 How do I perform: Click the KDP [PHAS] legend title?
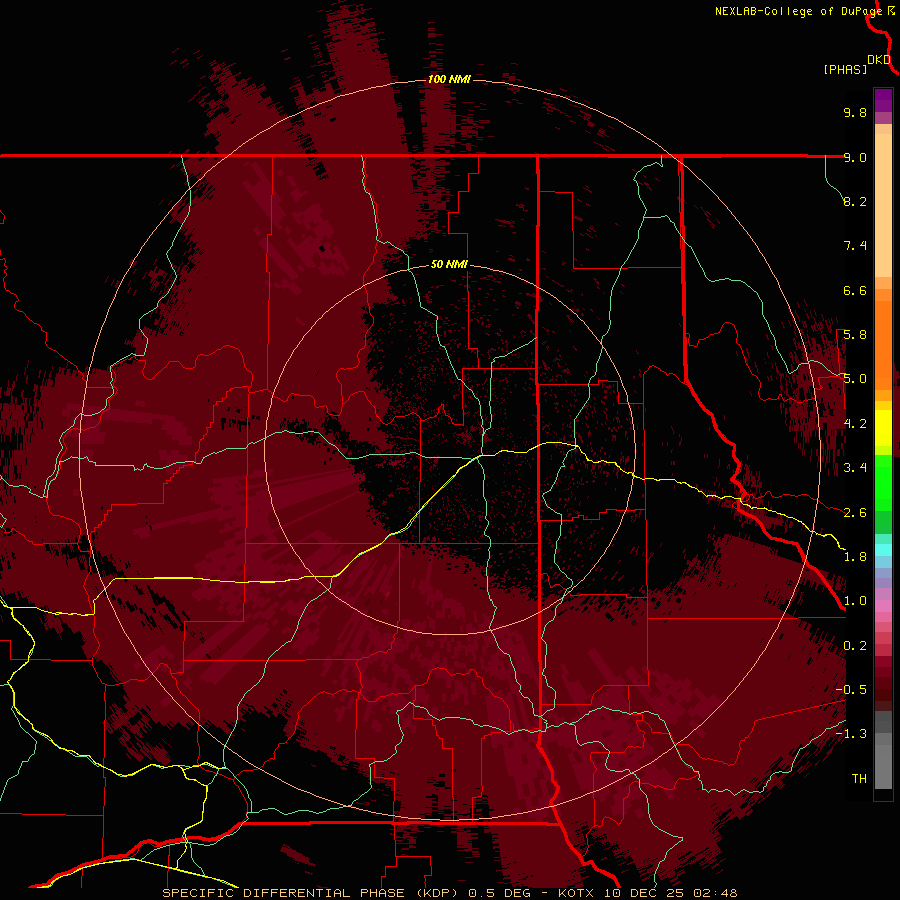point(845,69)
